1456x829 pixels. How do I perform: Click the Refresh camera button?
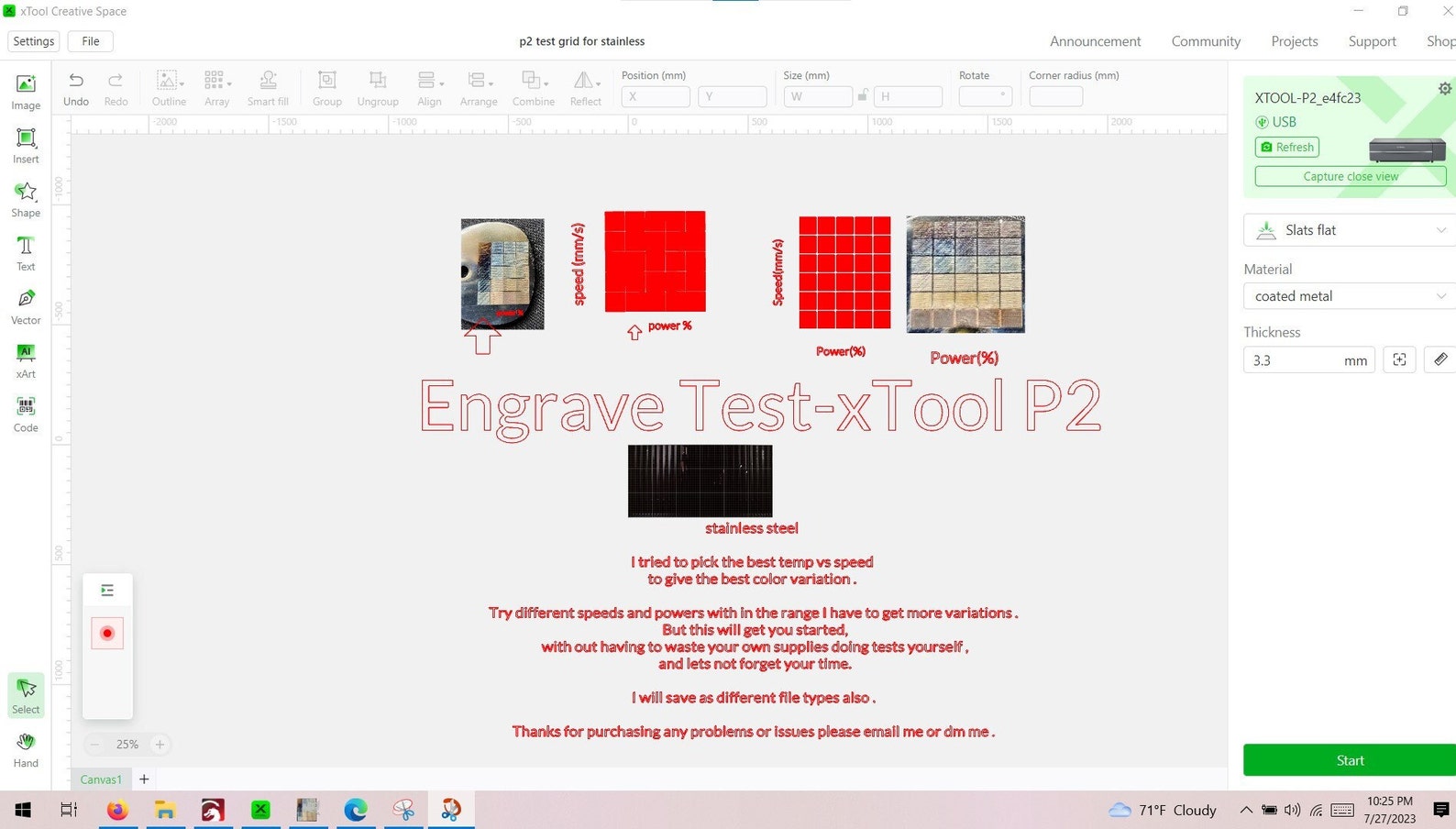click(x=1287, y=147)
